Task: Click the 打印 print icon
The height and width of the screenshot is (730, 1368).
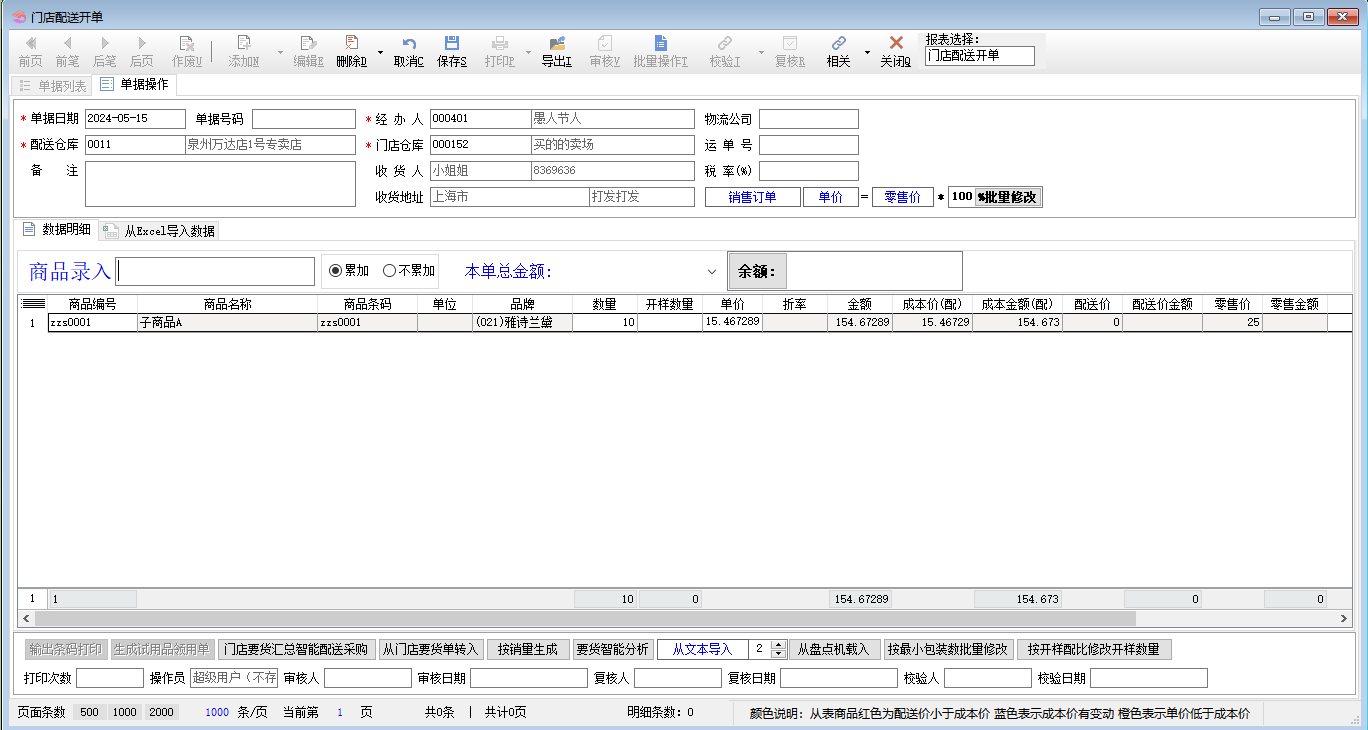Action: (x=500, y=51)
